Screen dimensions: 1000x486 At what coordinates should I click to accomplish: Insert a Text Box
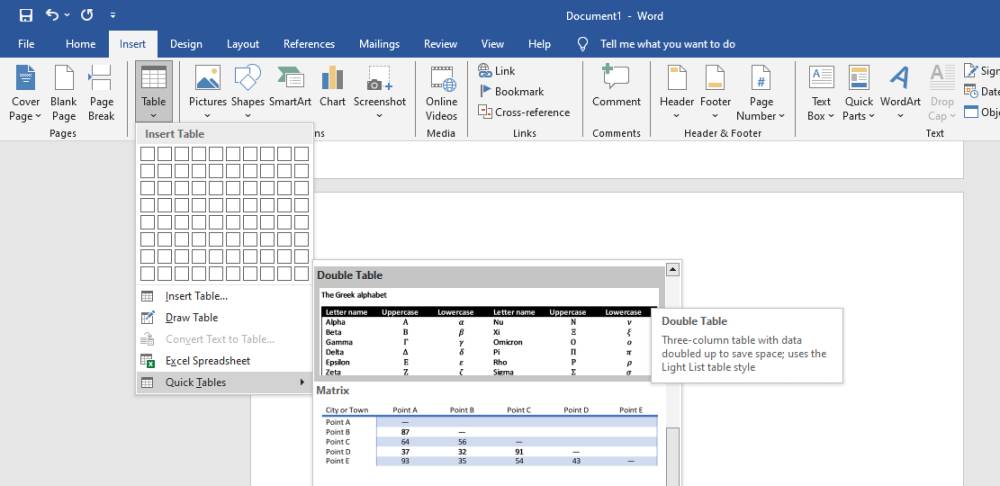(821, 92)
